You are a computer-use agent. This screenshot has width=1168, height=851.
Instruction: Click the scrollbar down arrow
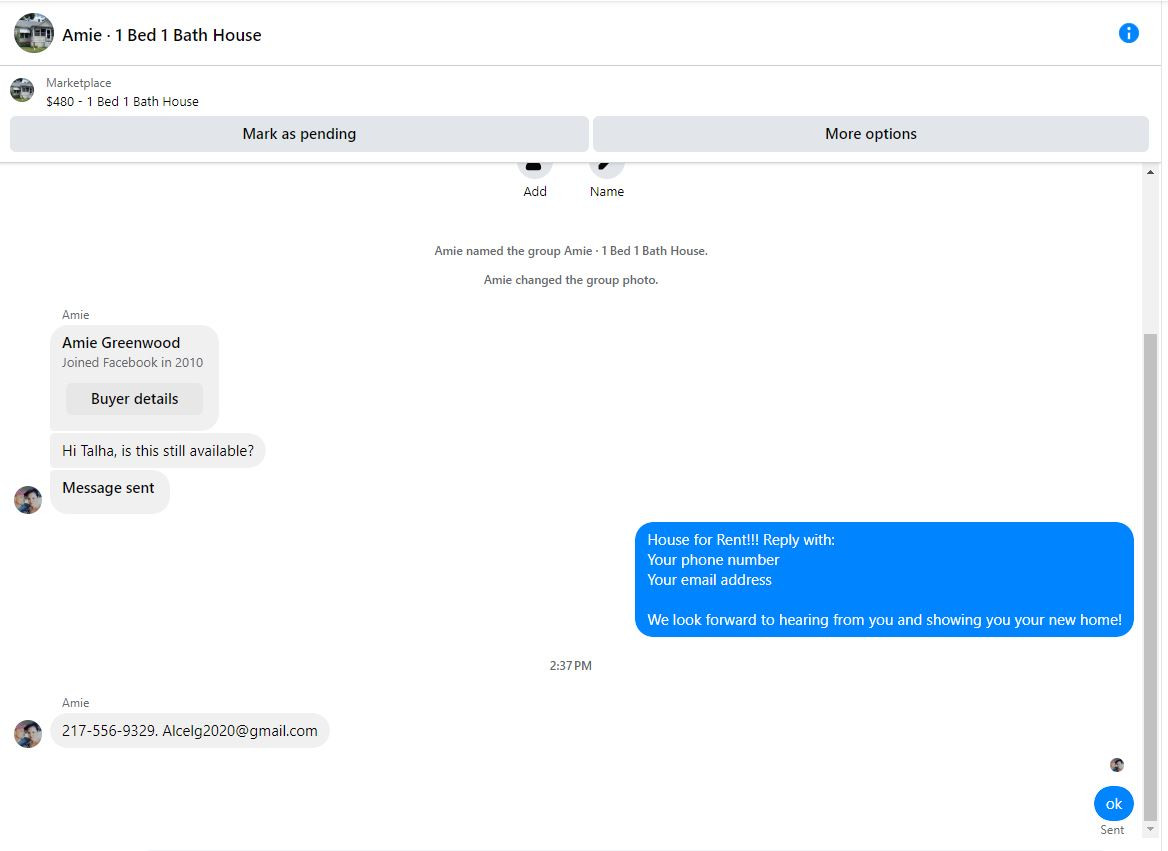(1150, 829)
